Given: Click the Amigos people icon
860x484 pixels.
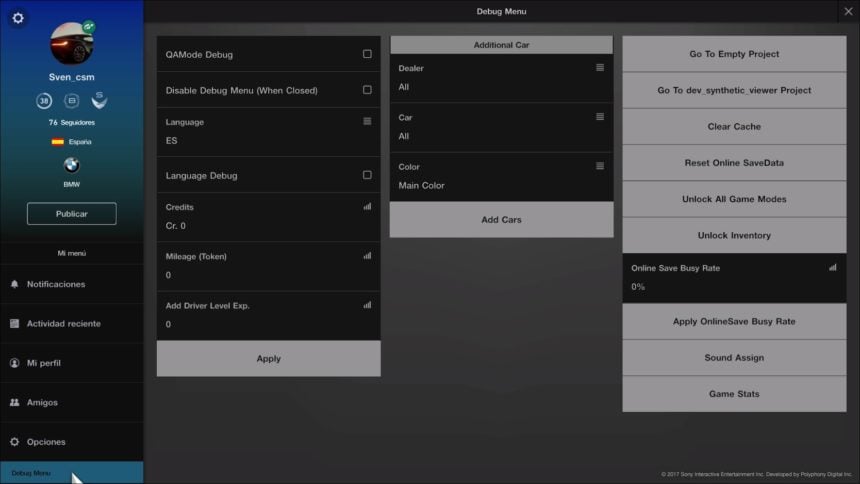Looking at the screenshot, I should click(x=14, y=402).
